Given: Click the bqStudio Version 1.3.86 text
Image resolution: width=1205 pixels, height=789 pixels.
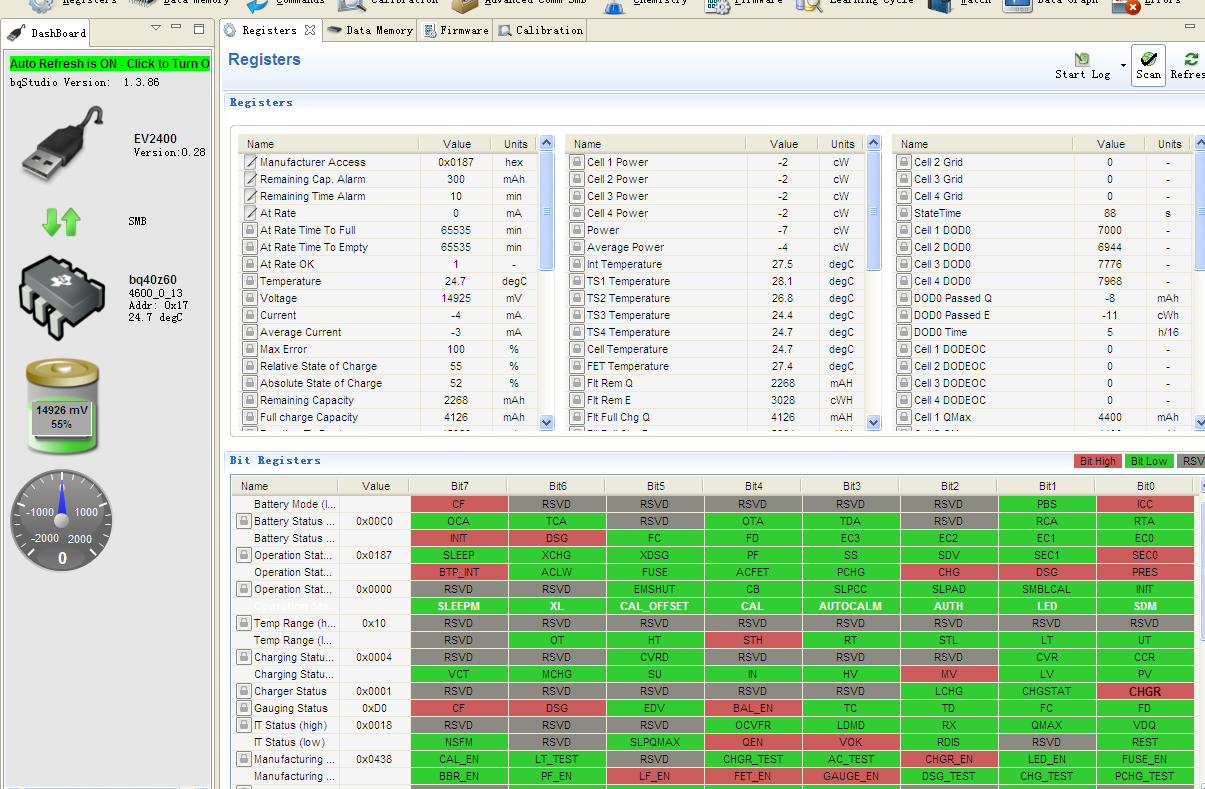Looking at the screenshot, I should [84, 82].
